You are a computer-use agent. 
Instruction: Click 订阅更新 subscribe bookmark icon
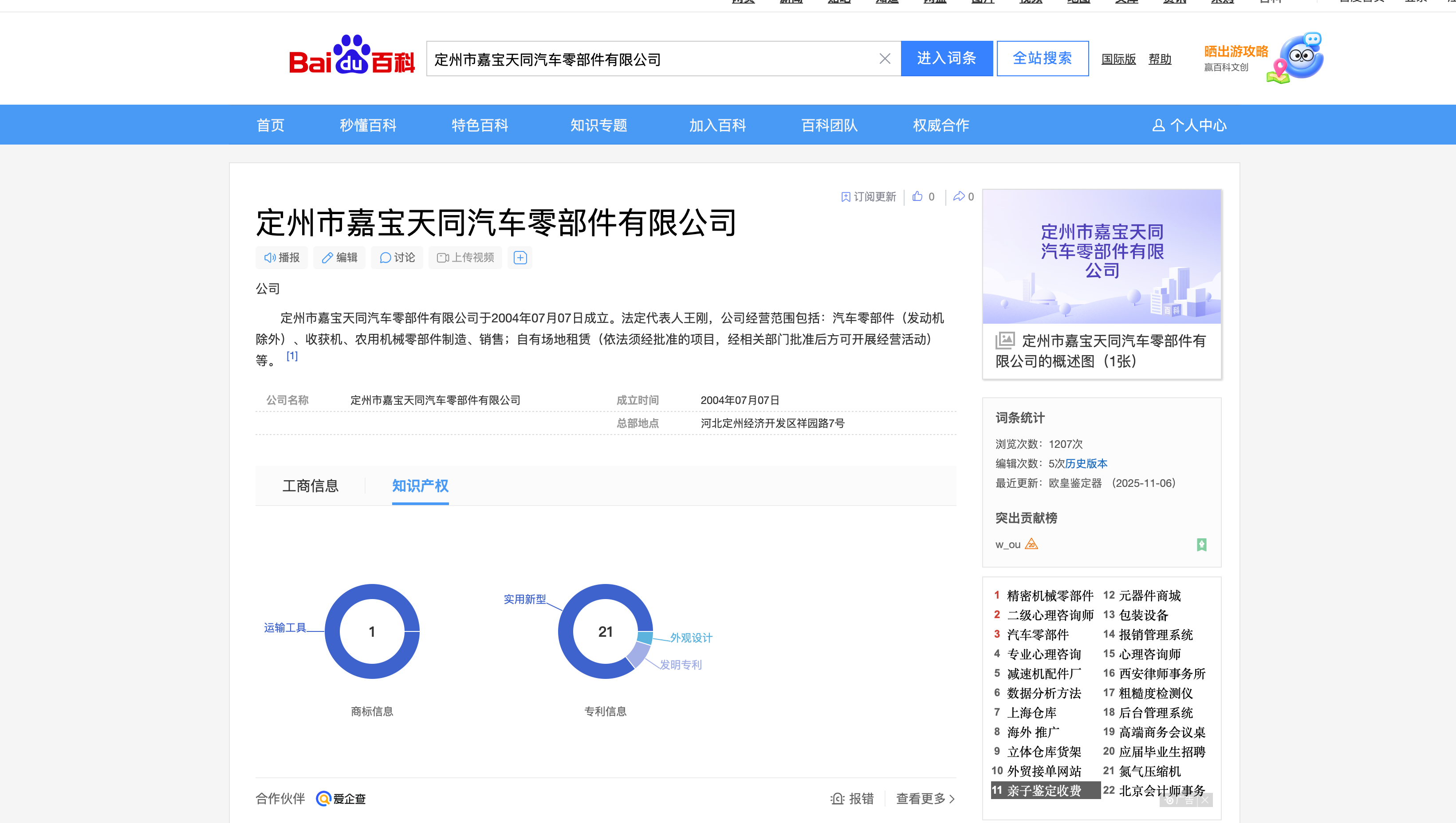point(845,197)
